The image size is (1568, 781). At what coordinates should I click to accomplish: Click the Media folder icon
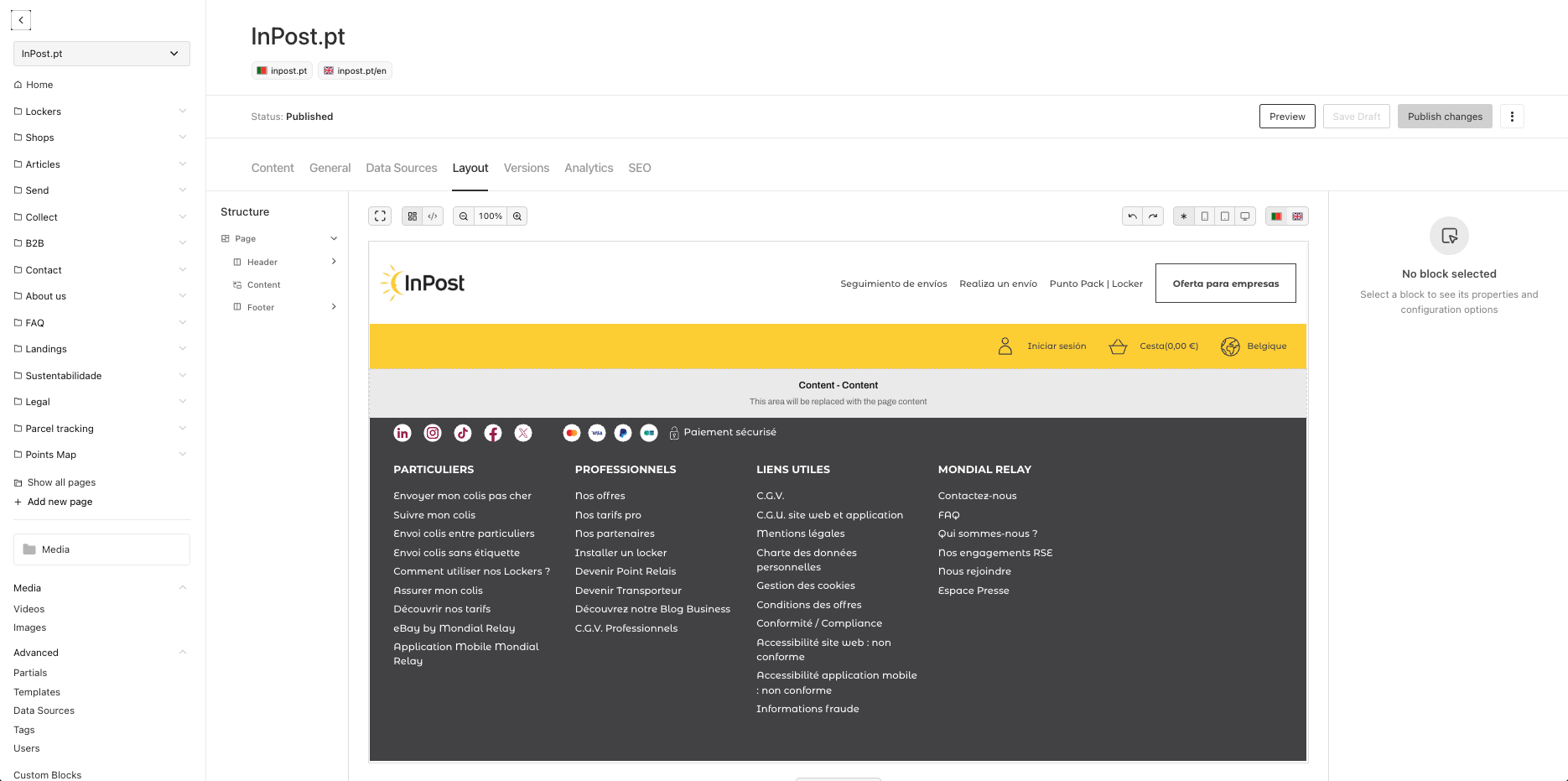29,549
